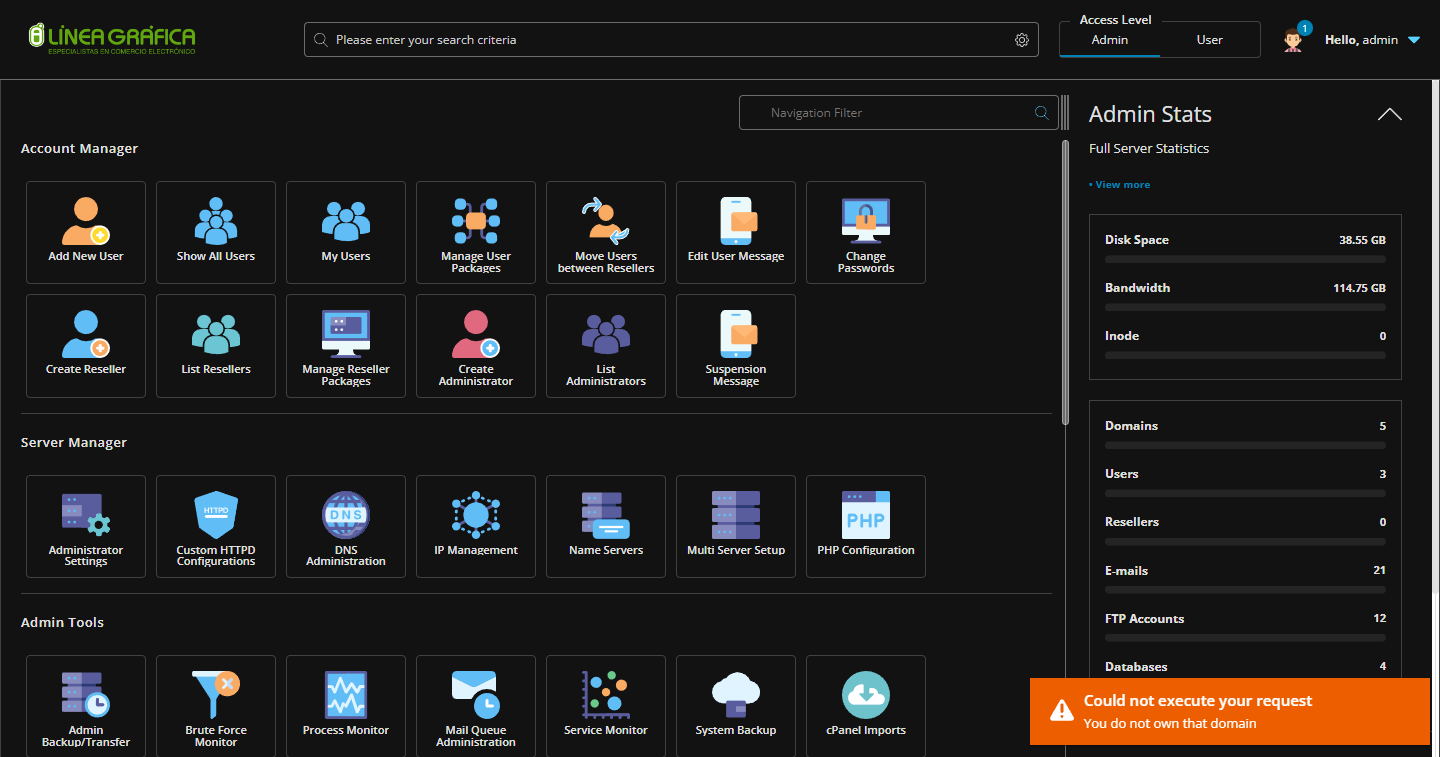Open the Create Administrator icon
The image size is (1440, 757).
point(476,345)
